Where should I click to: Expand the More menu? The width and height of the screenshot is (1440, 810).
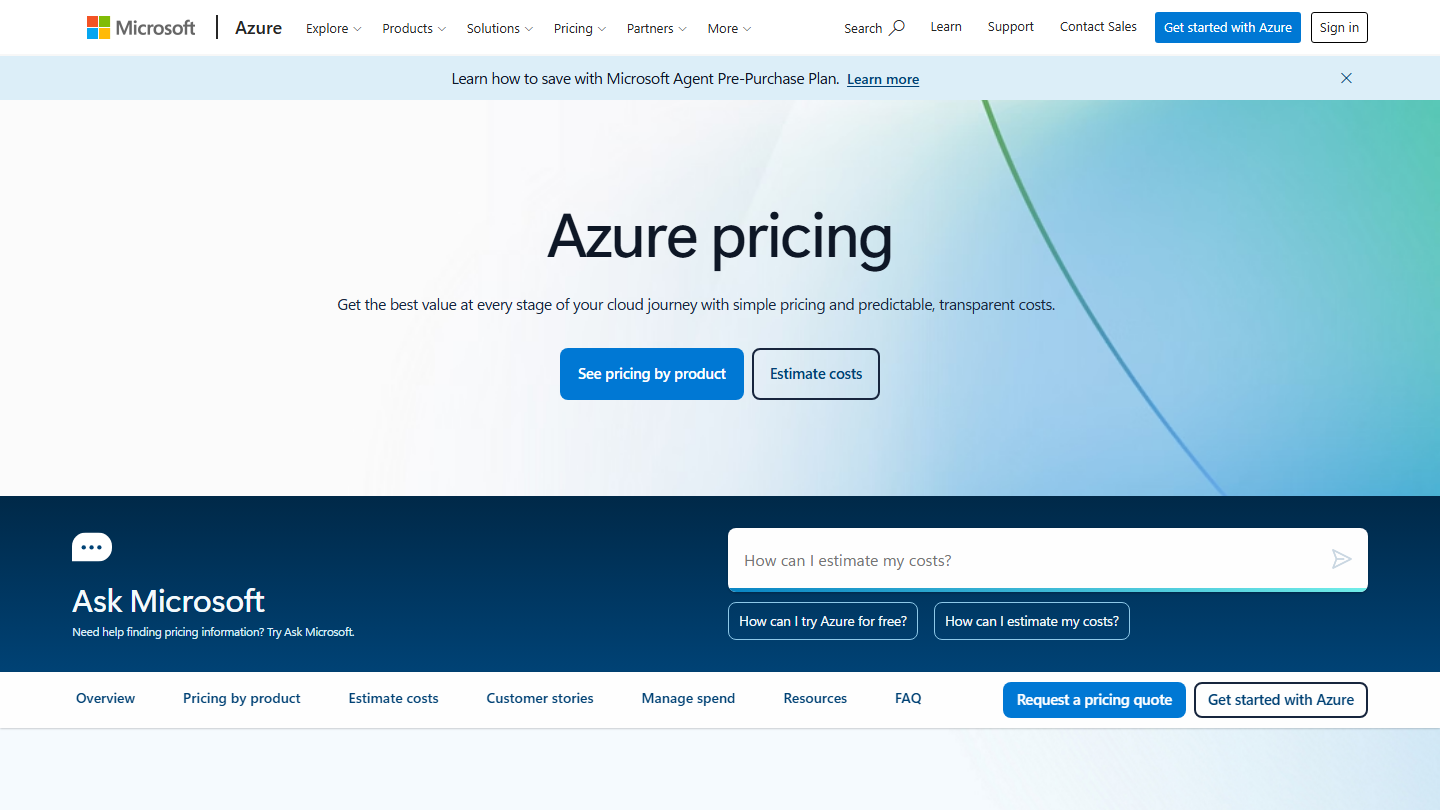tap(729, 28)
